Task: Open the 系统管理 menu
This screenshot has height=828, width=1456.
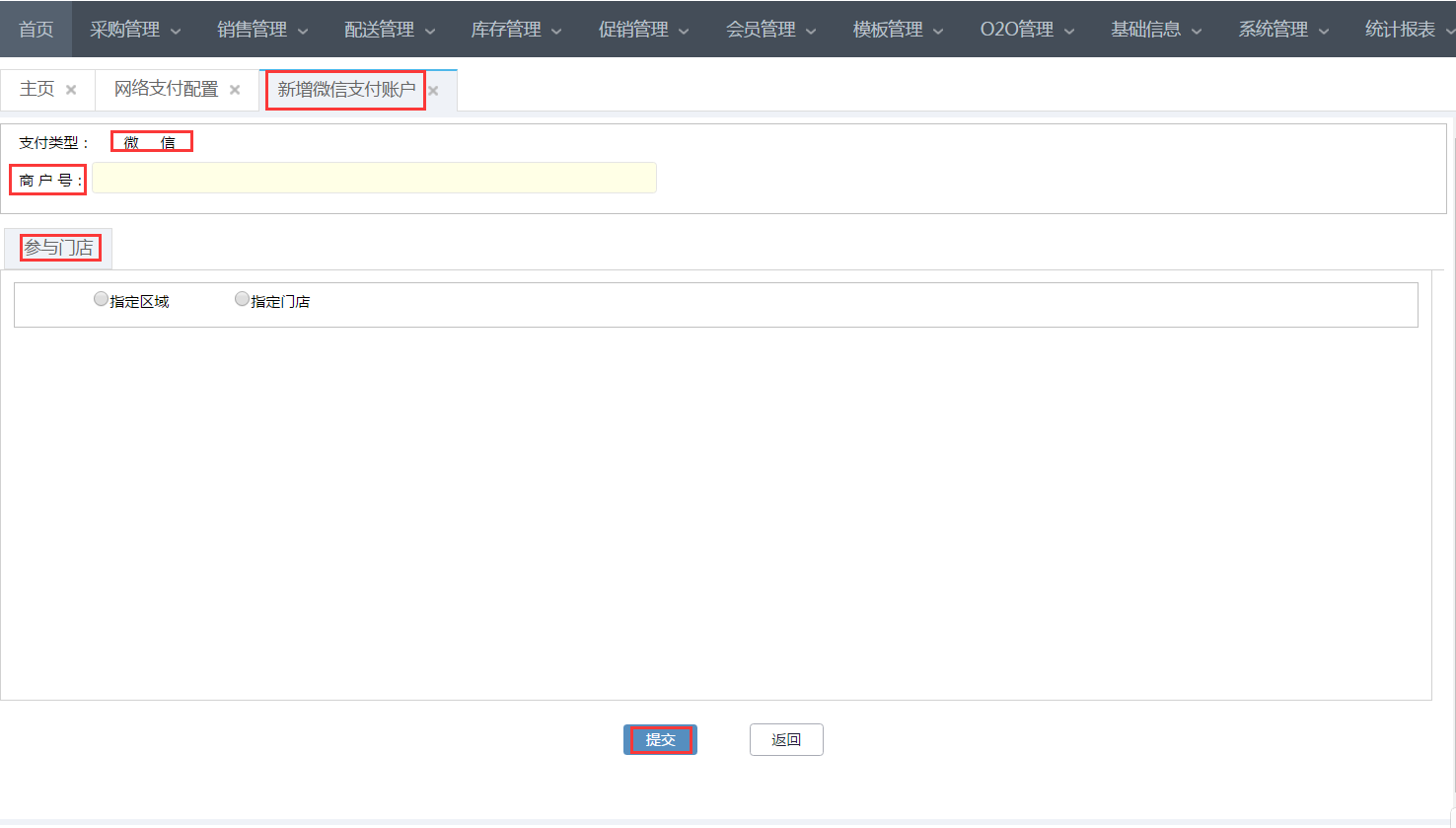Action: coord(1283,30)
